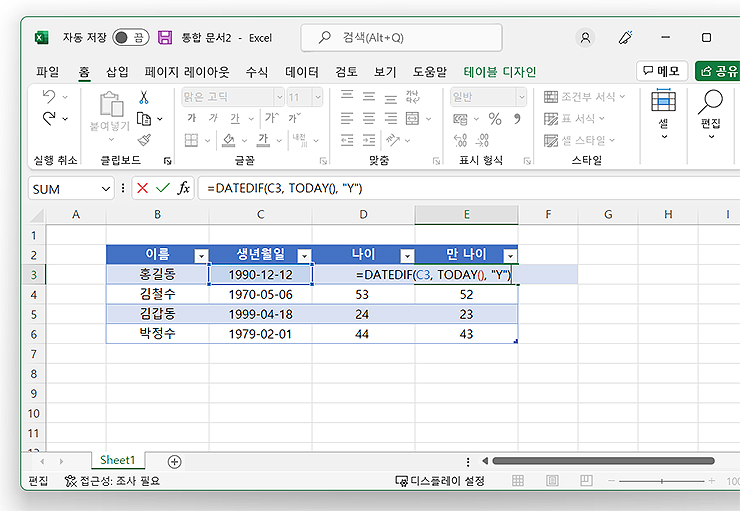Click the fx Insert Function button
This screenshot has height=511, width=740.
(184, 188)
